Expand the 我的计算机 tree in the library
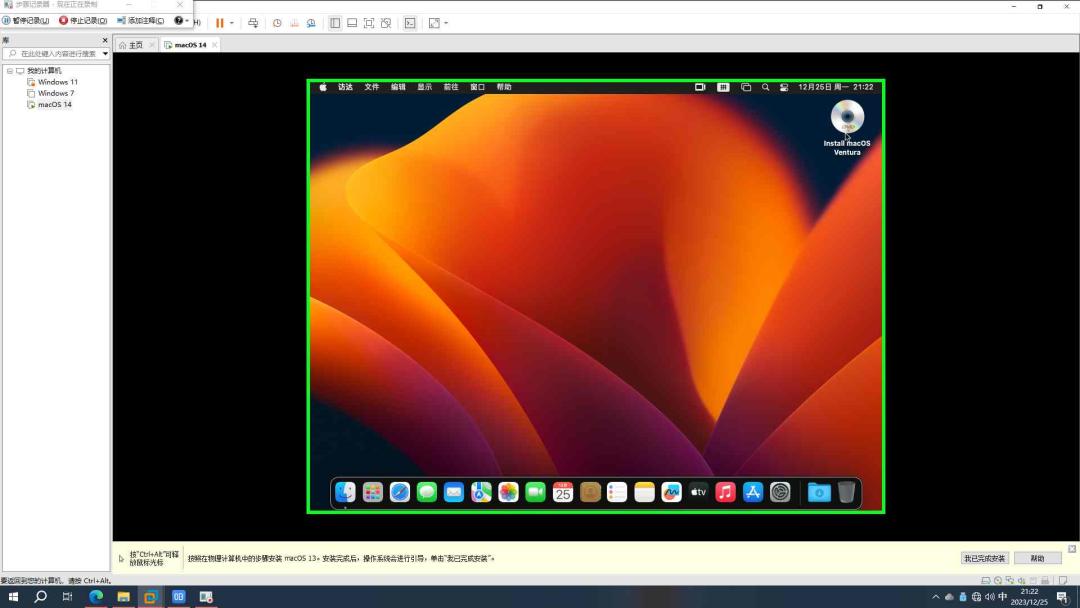The image size is (1080, 608). pos(10,70)
